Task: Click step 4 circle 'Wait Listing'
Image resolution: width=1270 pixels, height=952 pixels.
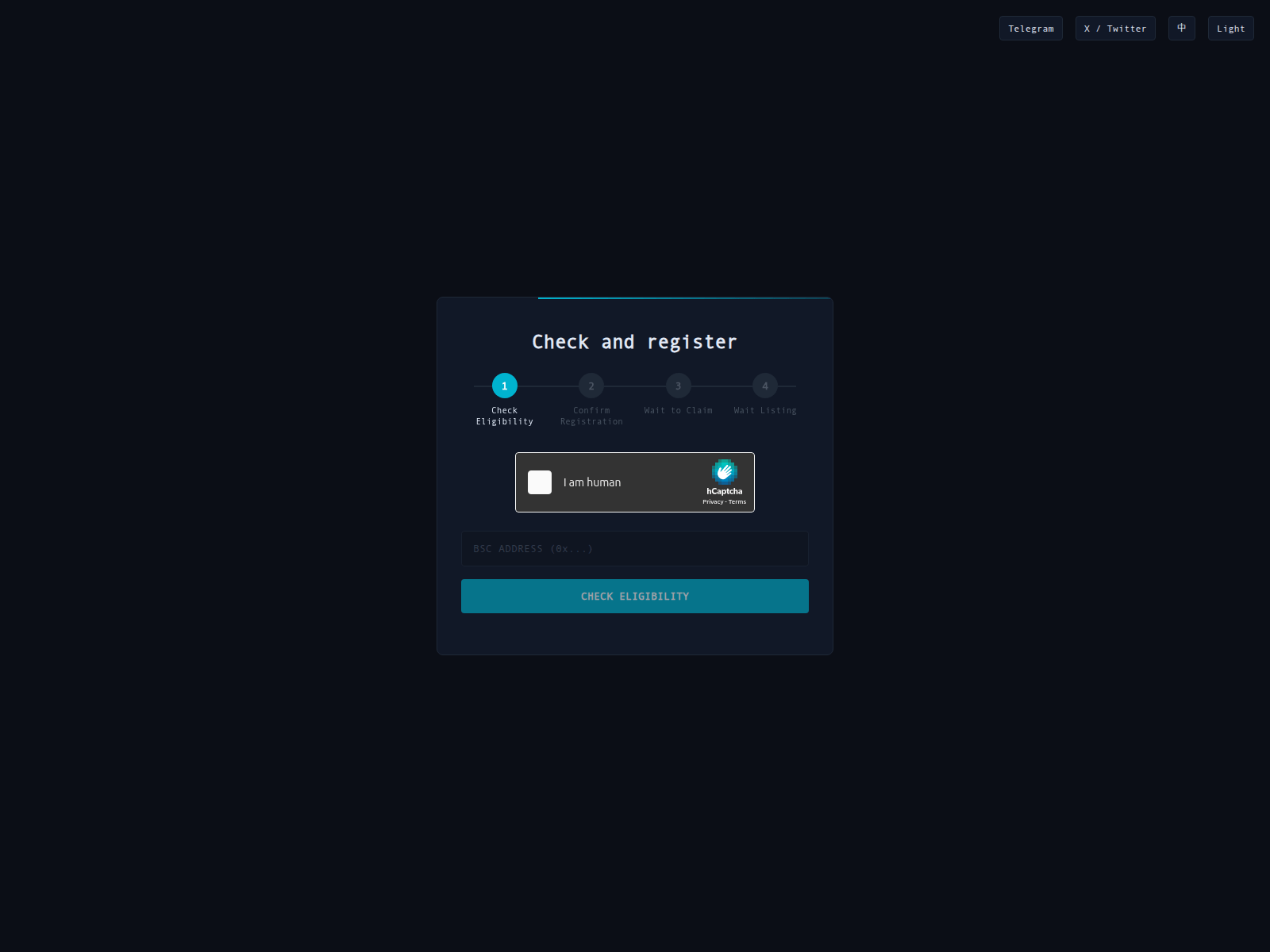Action: [764, 386]
